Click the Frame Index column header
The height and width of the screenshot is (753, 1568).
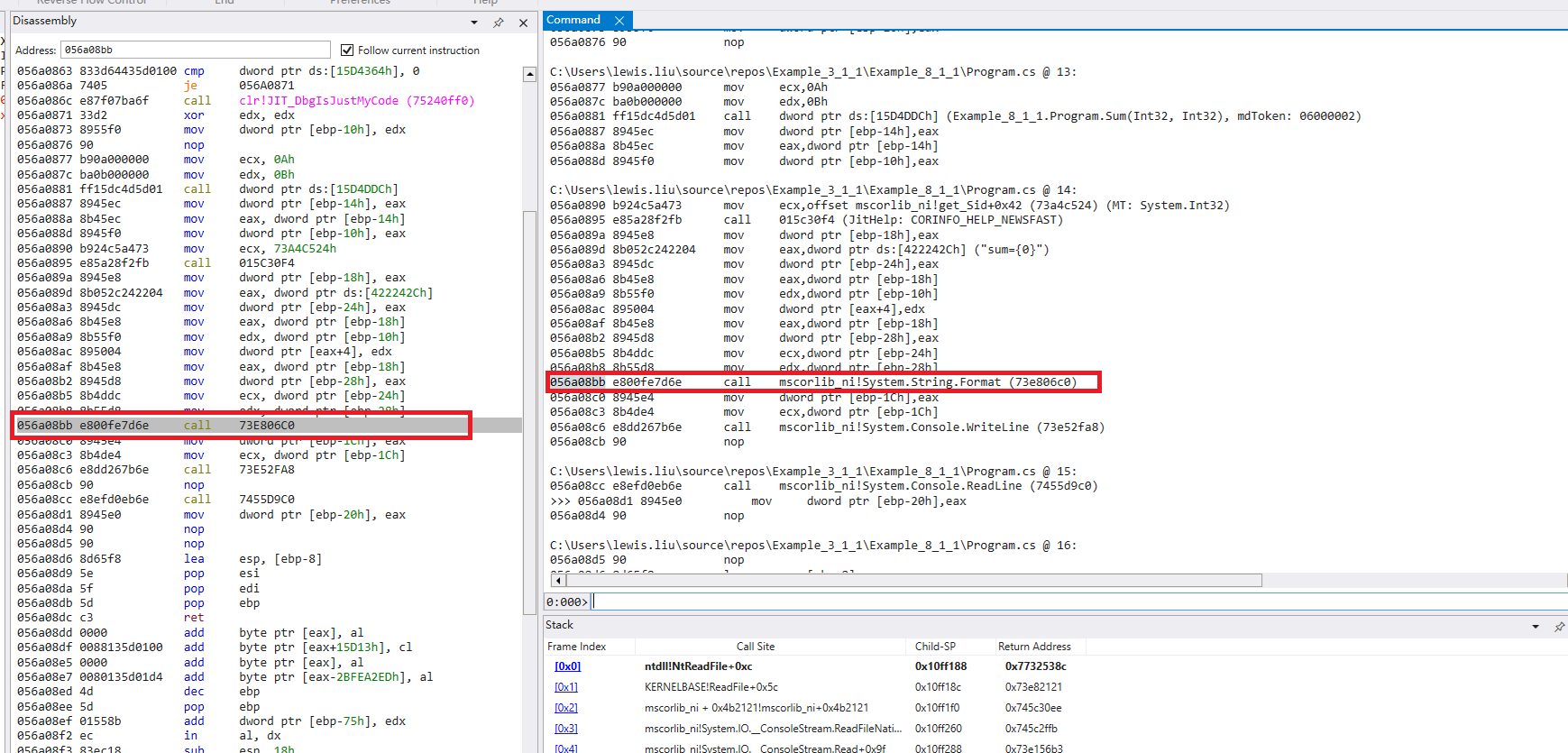click(x=577, y=647)
